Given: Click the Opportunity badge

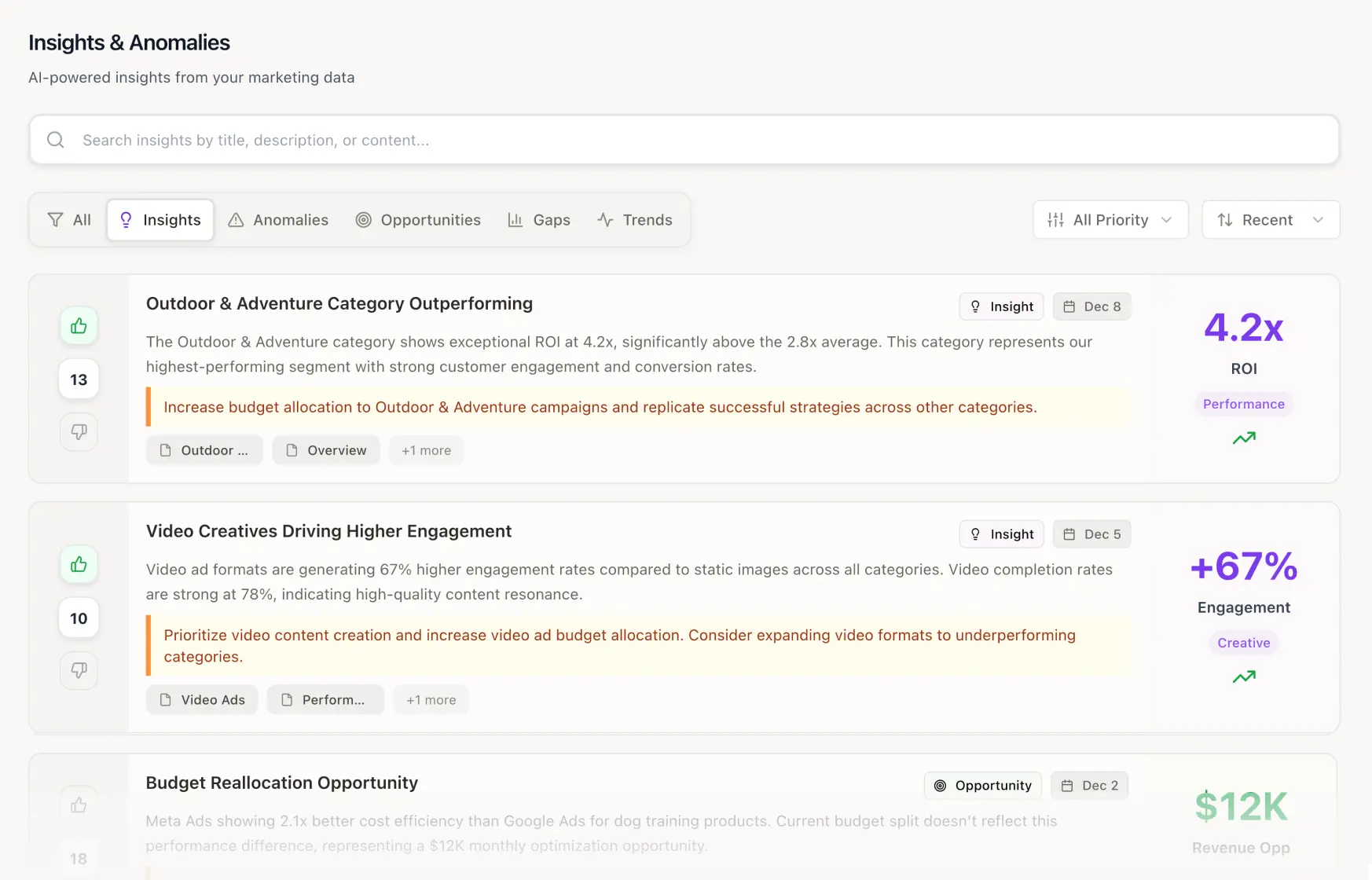Looking at the screenshot, I should [x=982, y=786].
